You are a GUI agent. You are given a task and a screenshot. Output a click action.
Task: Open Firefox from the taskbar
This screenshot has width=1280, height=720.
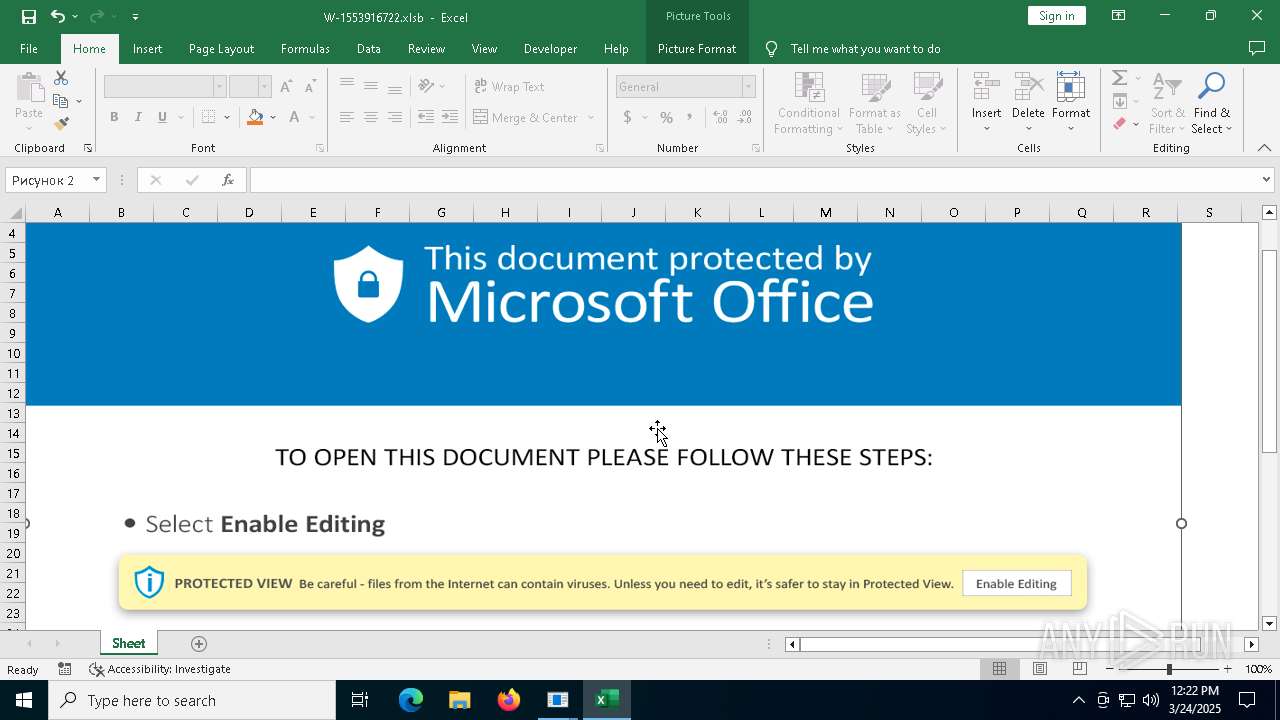coord(509,700)
